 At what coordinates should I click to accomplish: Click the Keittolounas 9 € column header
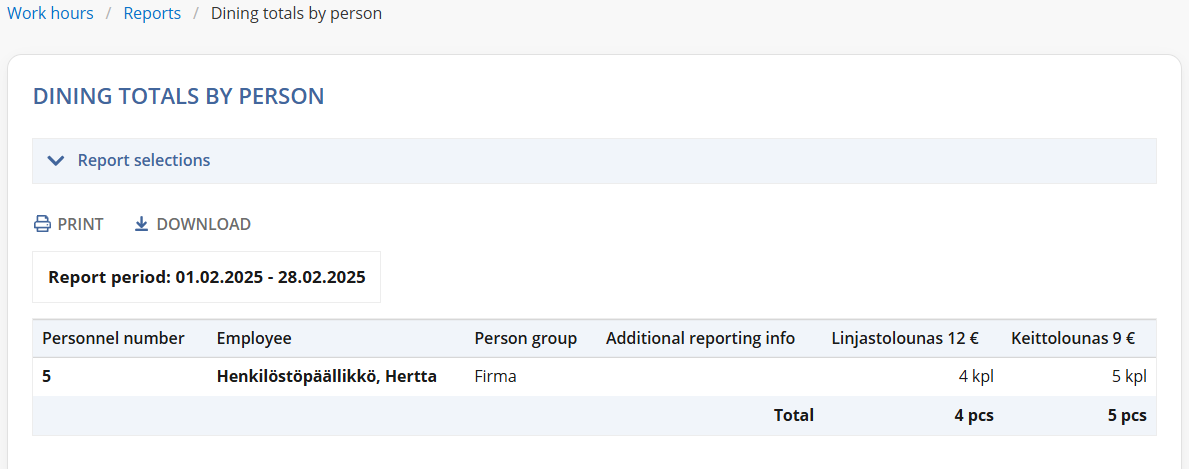click(x=1073, y=339)
